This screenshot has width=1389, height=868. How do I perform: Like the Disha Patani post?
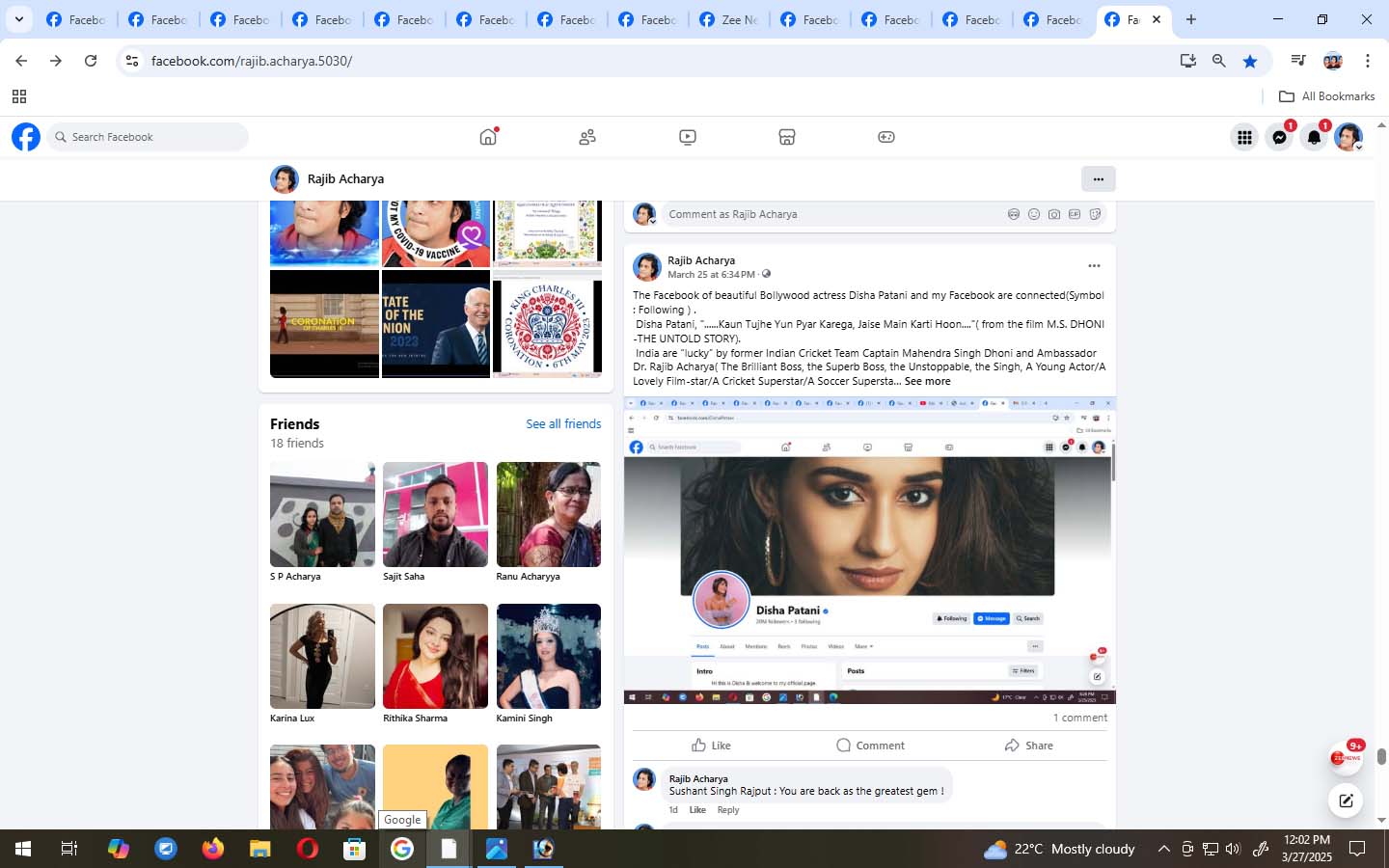[x=711, y=746]
